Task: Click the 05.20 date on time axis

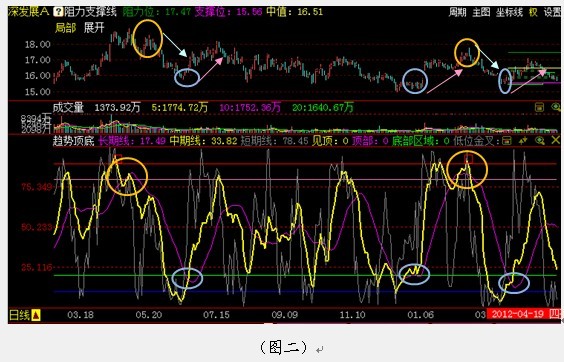Action: pyautogui.click(x=149, y=315)
